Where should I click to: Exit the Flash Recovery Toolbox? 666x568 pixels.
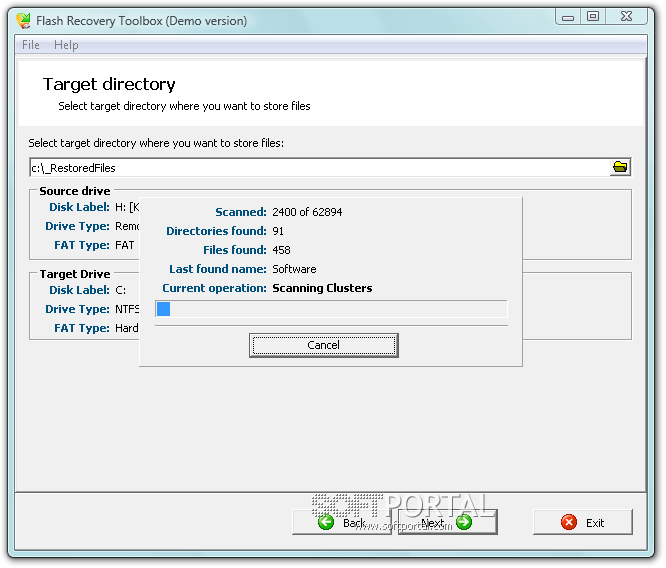pos(583,523)
